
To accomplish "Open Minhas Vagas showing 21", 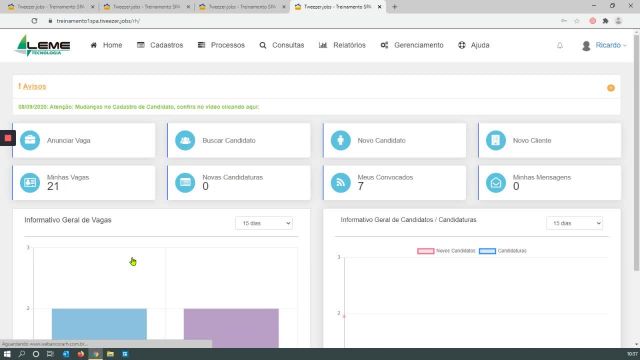I will pos(84,182).
